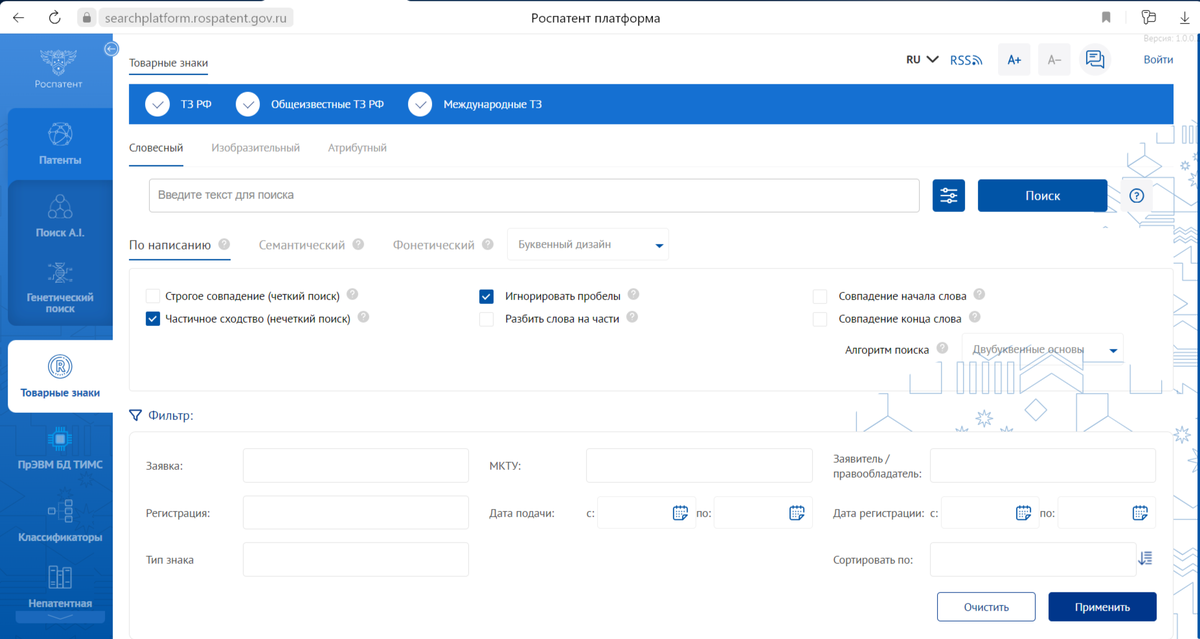Image resolution: width=1200 pixels, height=639 pixels.
Task: Open ПрЭВМ БД ТИМС sidebar item
Action: coord(60,448)
